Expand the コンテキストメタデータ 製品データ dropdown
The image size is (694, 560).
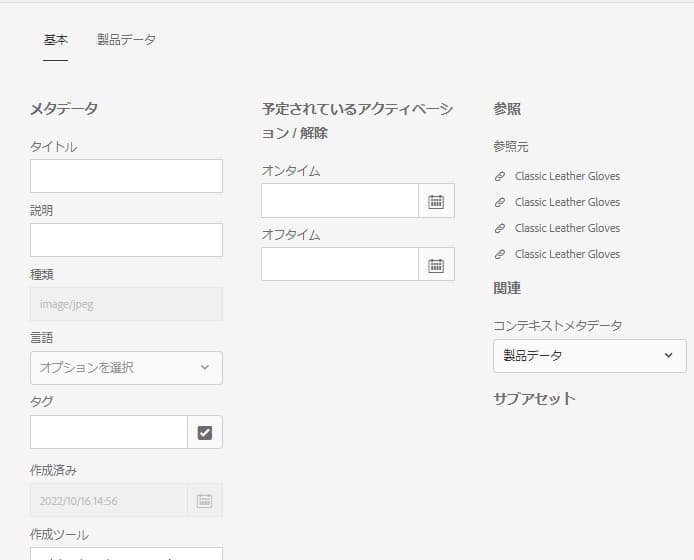[x=590, y=355]
